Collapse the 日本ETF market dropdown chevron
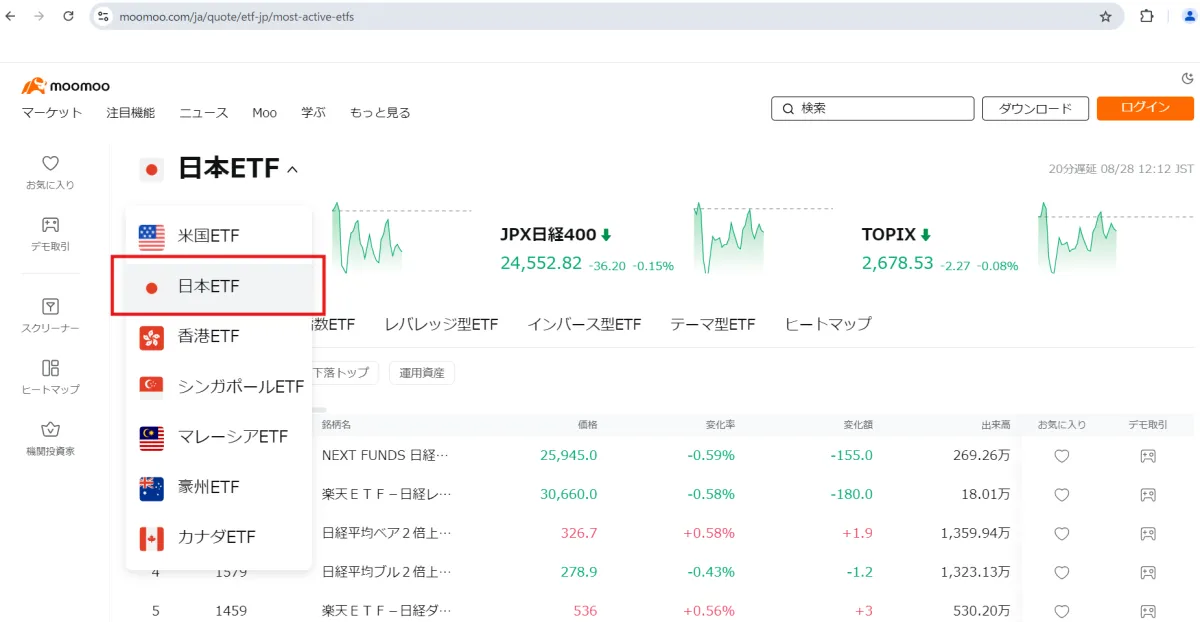 point(292,170)
